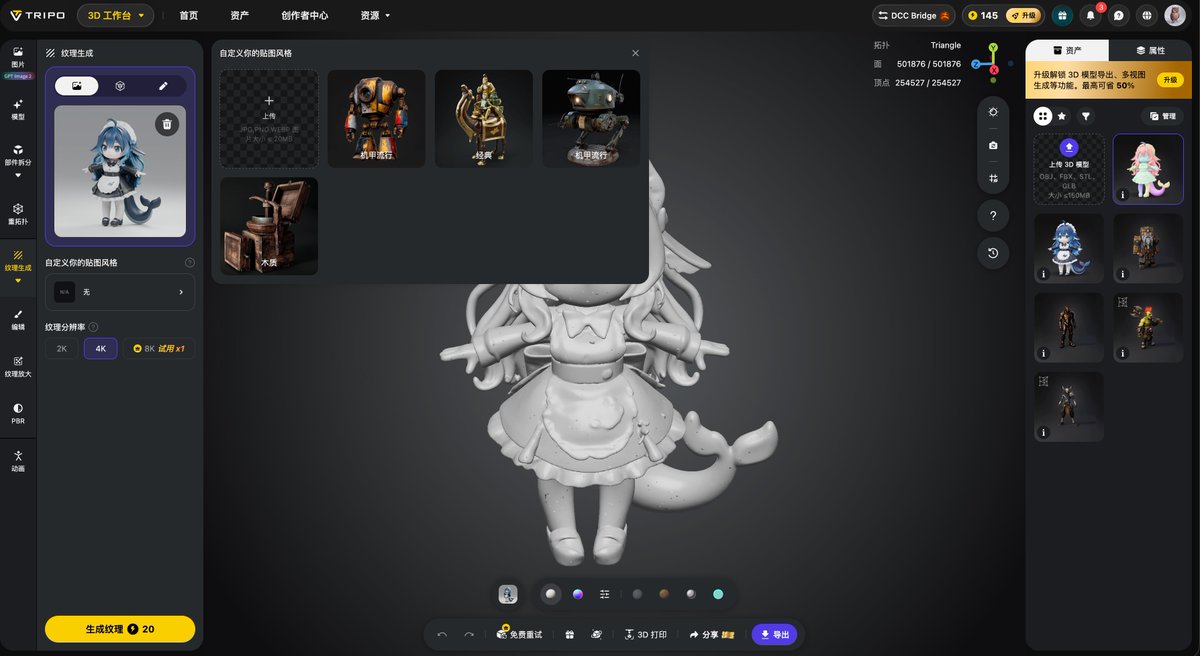Viewport: 1200px width, 656px height.
Task: Click the undo arrow in bottom toolbar
Action: [442, 634]
